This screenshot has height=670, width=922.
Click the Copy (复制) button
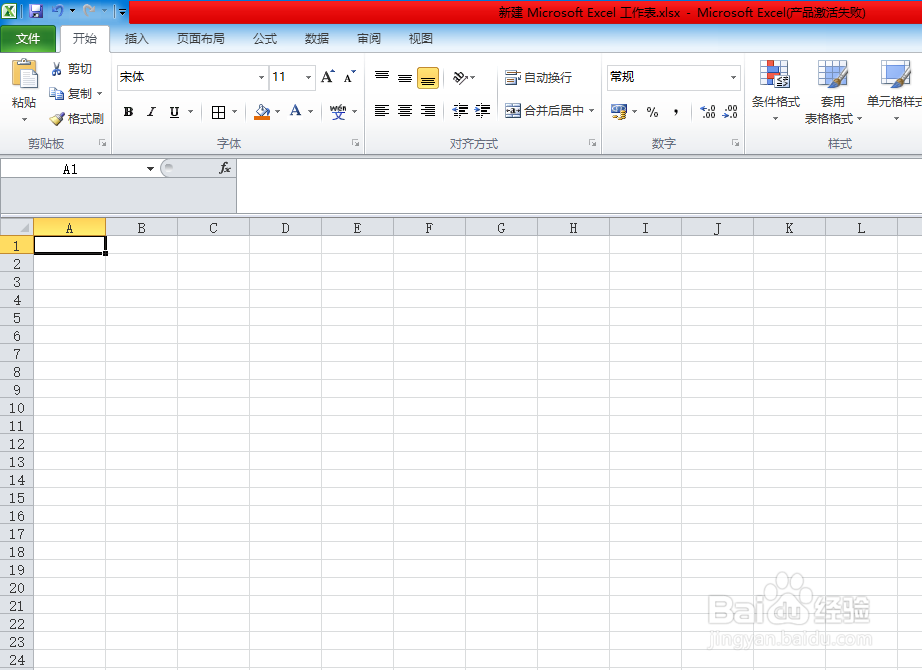point(70,94)
